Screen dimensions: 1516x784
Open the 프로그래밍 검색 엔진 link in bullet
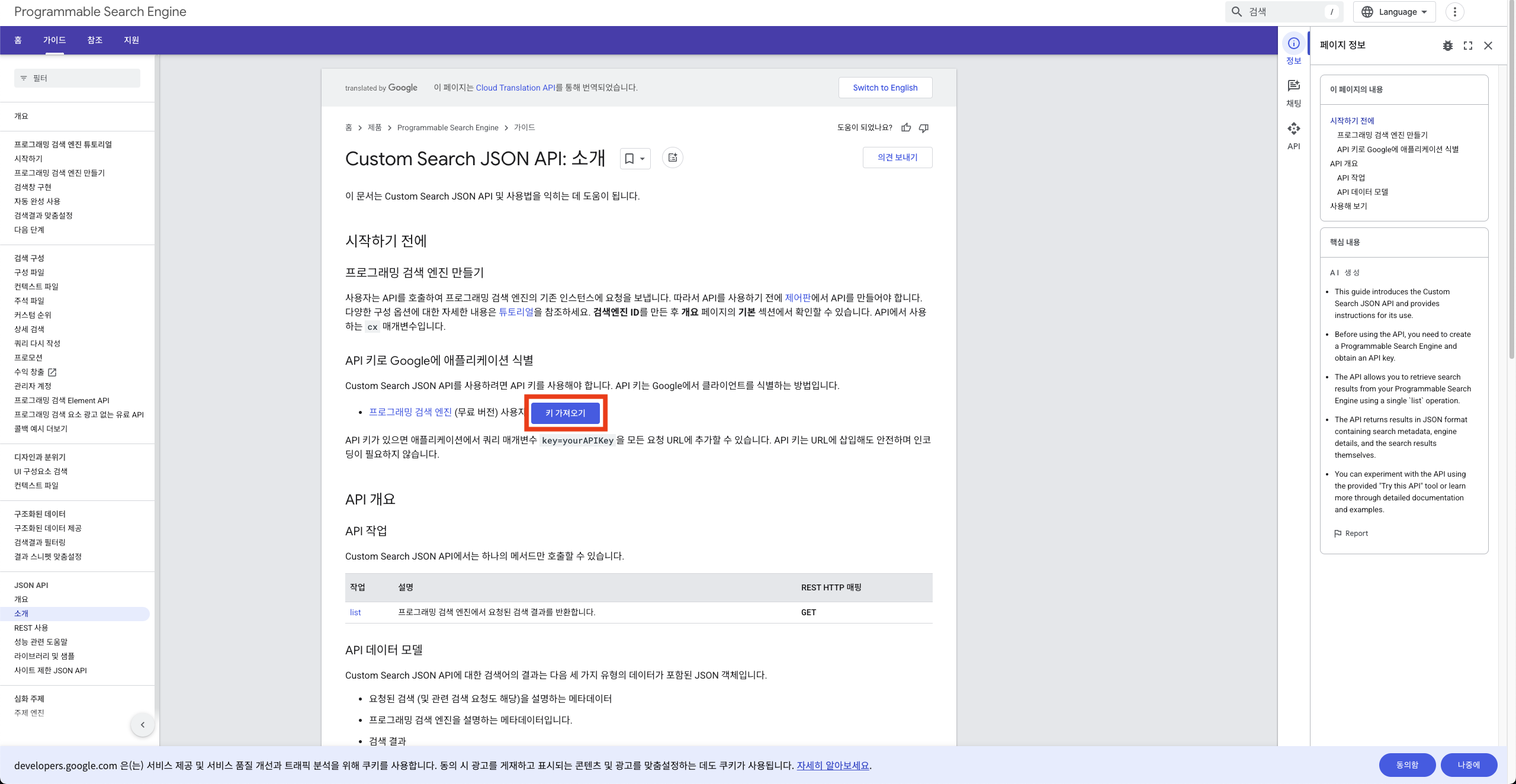pyautogui.click(x=410, y=412)
